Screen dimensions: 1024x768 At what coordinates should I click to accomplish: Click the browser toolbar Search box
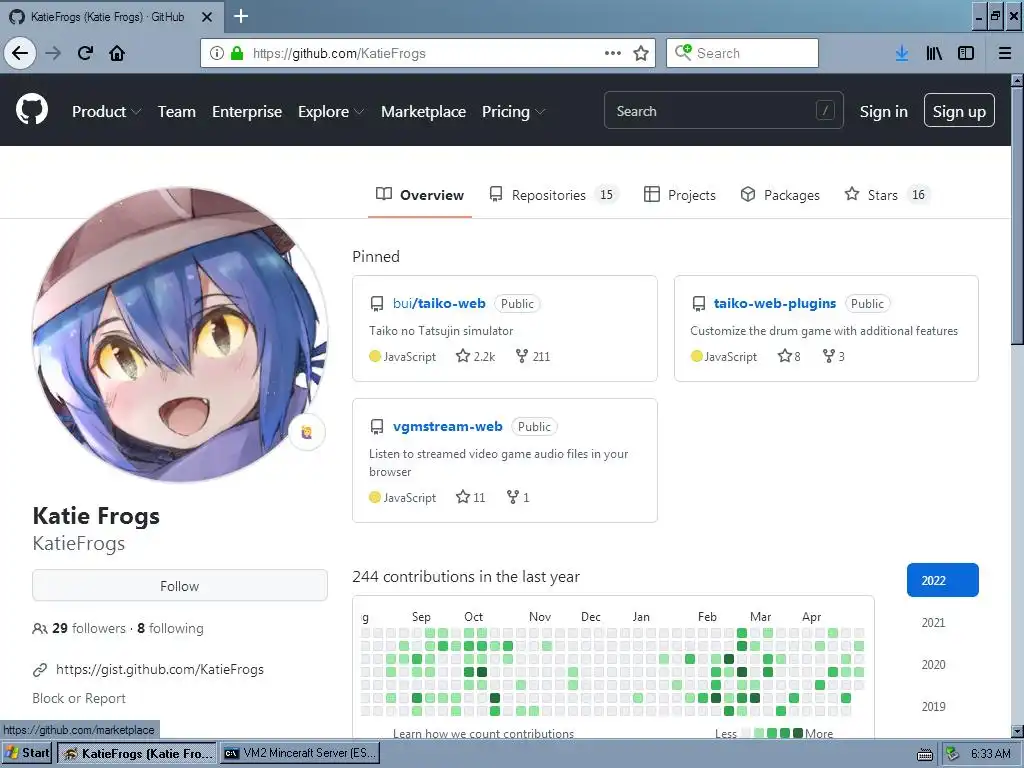743,53
